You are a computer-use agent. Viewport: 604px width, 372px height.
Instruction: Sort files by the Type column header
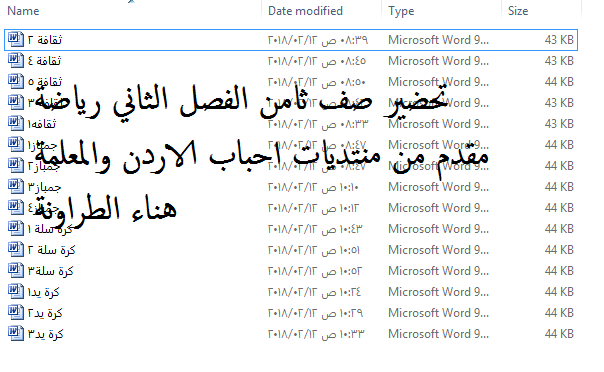pyautogui.click(x=401, y=11)
